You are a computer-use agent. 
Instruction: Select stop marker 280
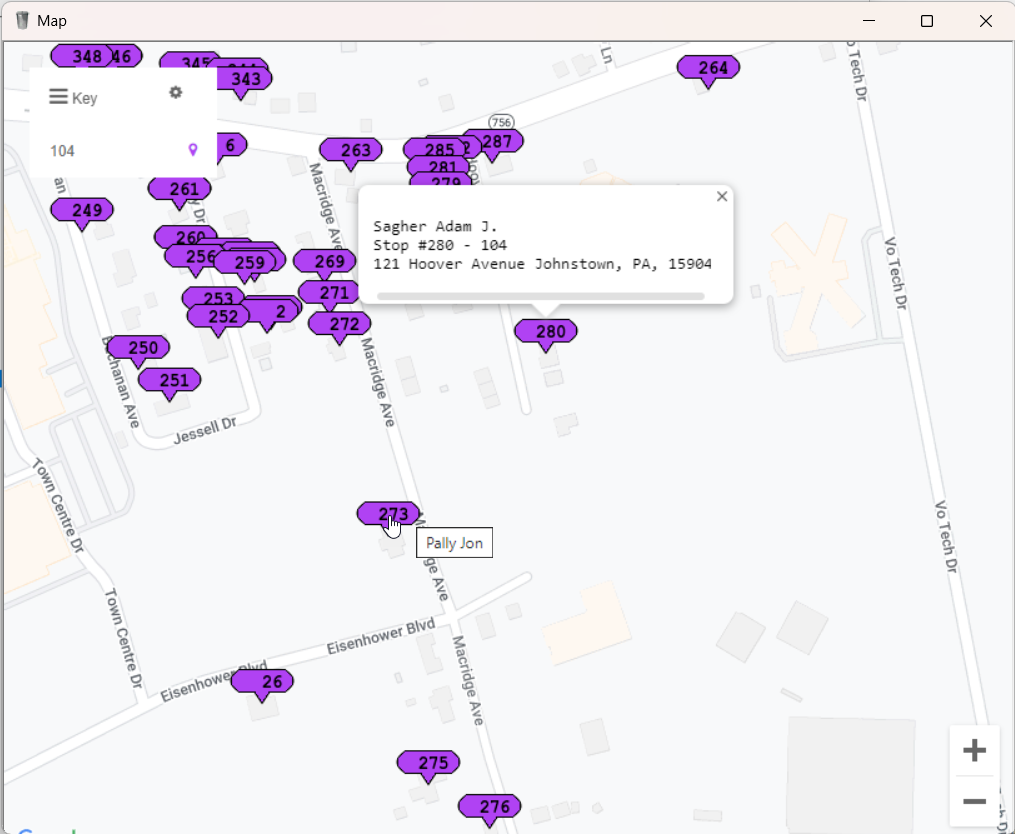tap(546, 332)
